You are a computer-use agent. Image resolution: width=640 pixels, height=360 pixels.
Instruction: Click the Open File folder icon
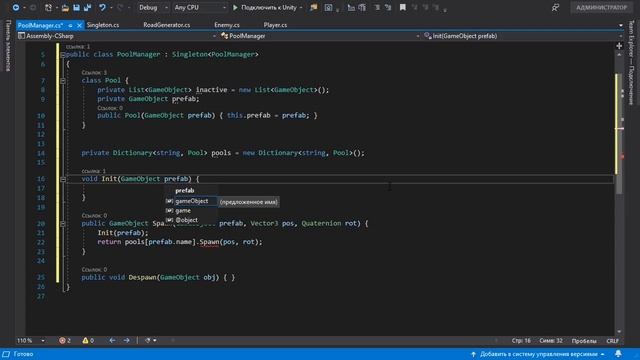(65, 7)
